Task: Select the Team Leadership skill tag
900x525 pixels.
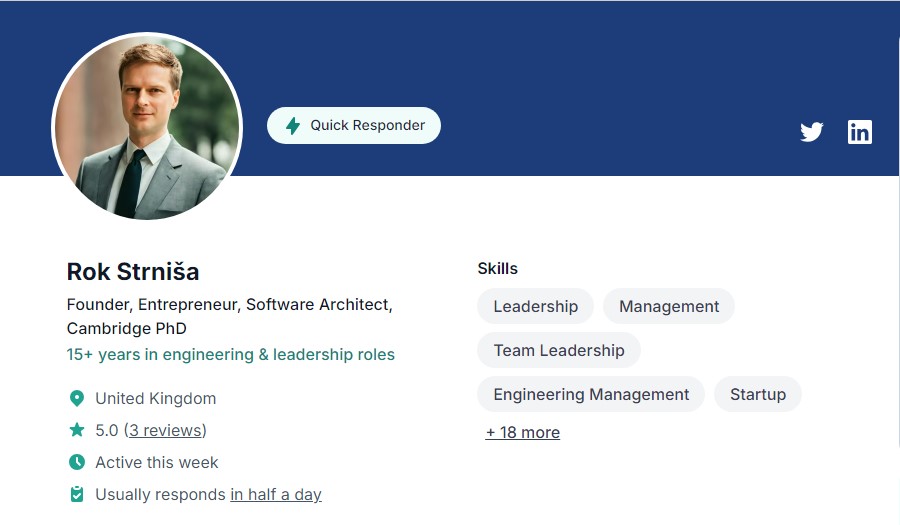Action: click(x=559, y=350)
